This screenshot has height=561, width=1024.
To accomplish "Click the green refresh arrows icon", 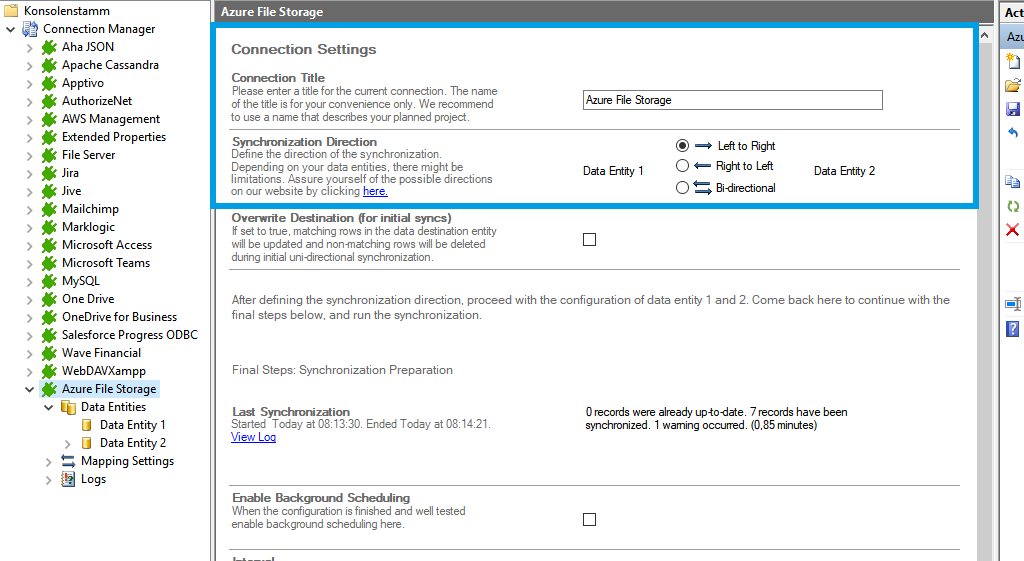I will coord(1012,206).
